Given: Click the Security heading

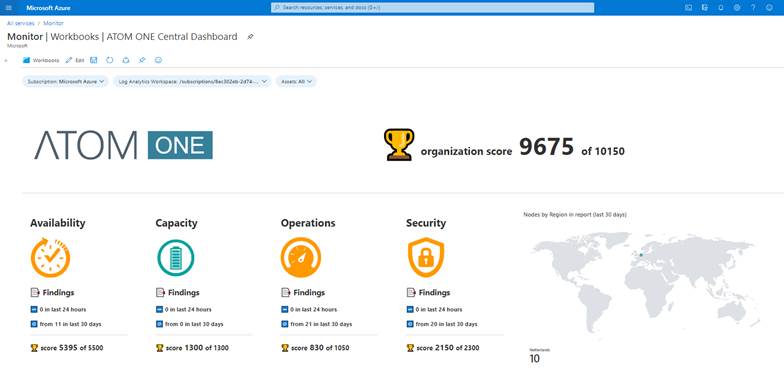Looking at the screenshot, I should (x=426, y=223).
